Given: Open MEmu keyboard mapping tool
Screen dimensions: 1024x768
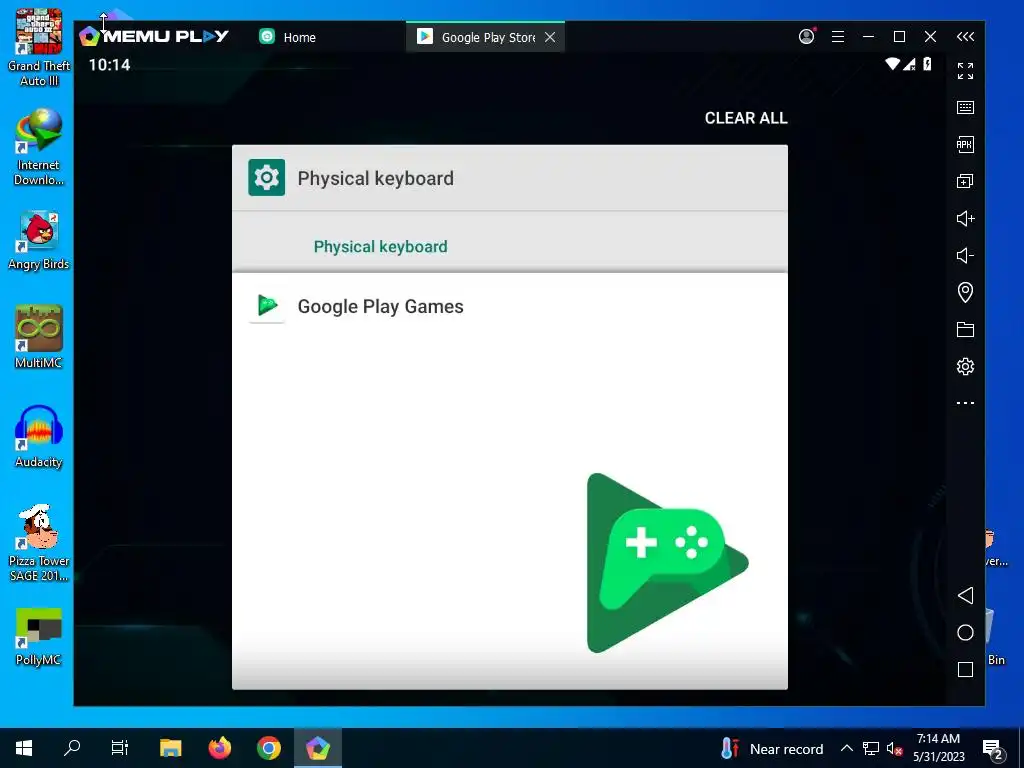Looking at the screenshot, I should click(x=965, y=107).
